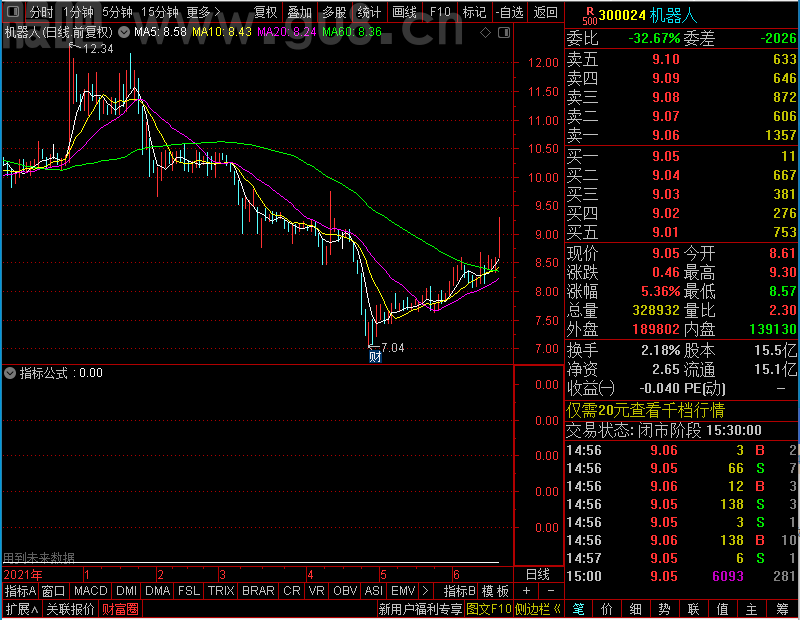This screenshot has height=620, width=800.
Task: Switch the indicator to DMA
Action: [157, 591]
